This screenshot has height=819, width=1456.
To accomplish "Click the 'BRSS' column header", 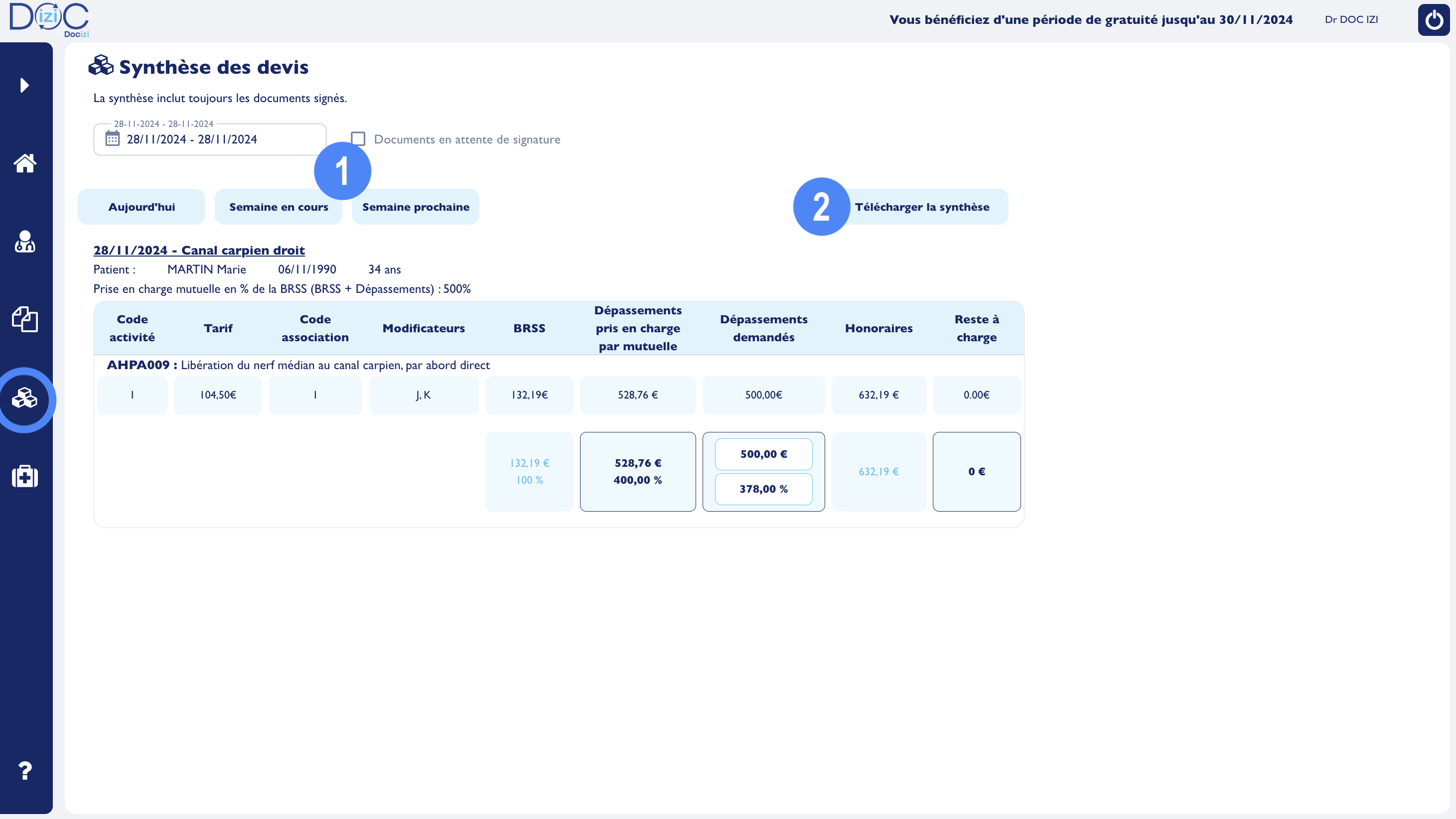I will (x=529, y=328).
